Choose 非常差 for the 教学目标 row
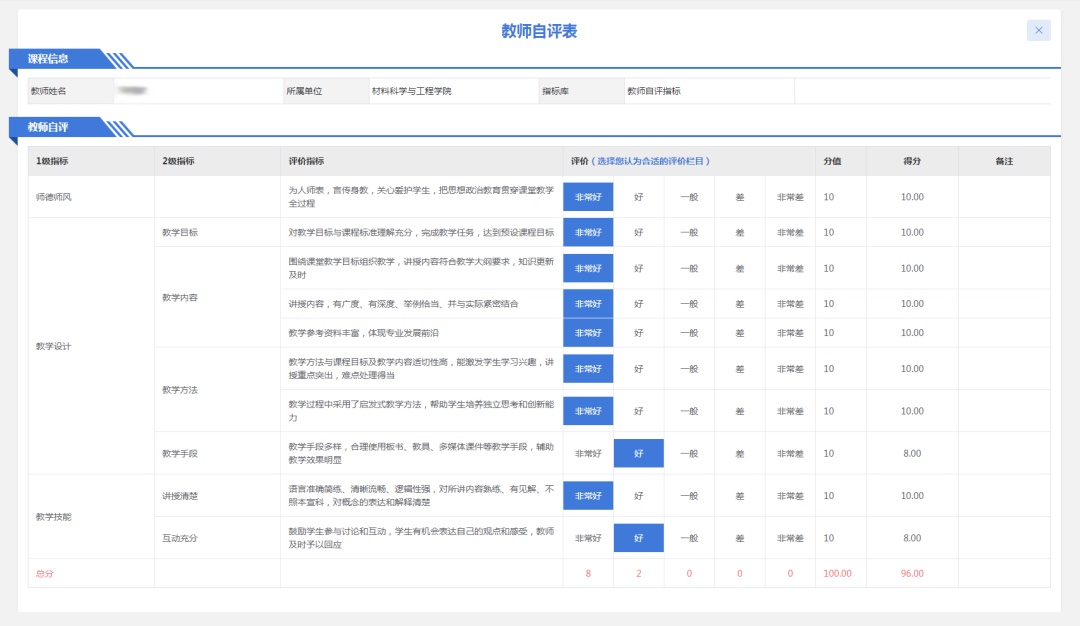The image size is (1080, 626). click(x=790, y=232)
